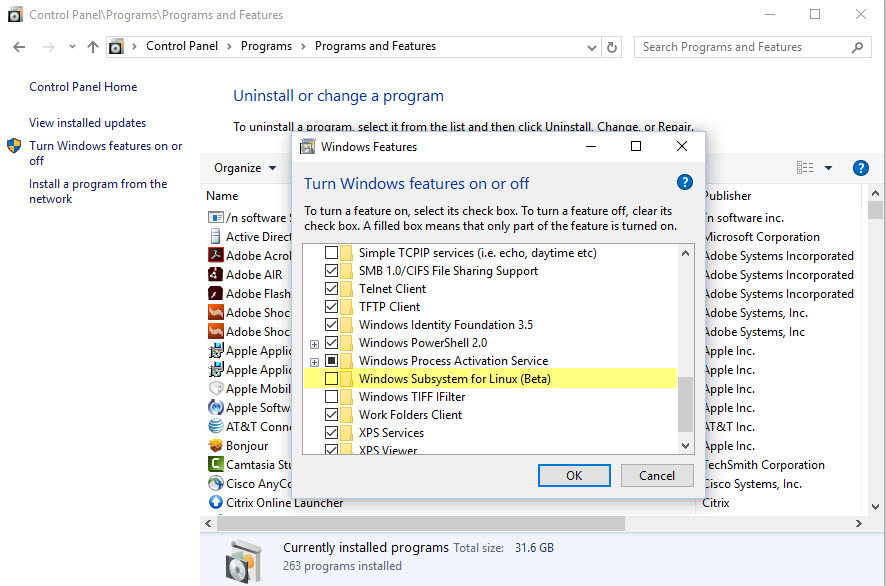Viewport: 886px width, 586px height.
Task: Open Turn Windows features on or off link
Action: (x=105, y=153)
